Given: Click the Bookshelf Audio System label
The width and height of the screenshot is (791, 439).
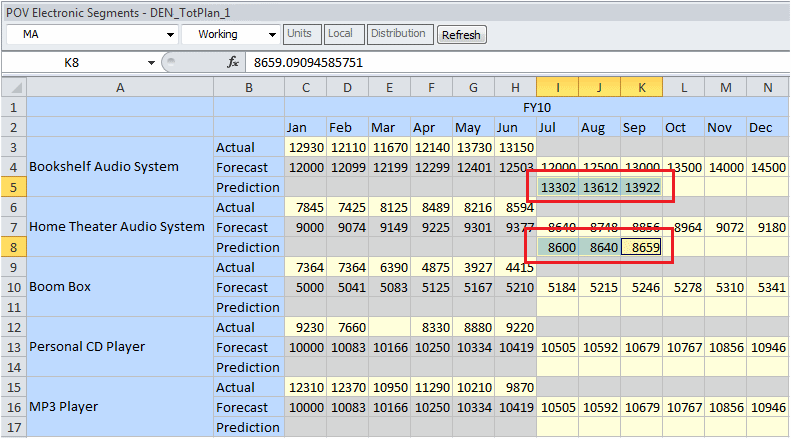Looking at the screenshot, I should [103, 167].
